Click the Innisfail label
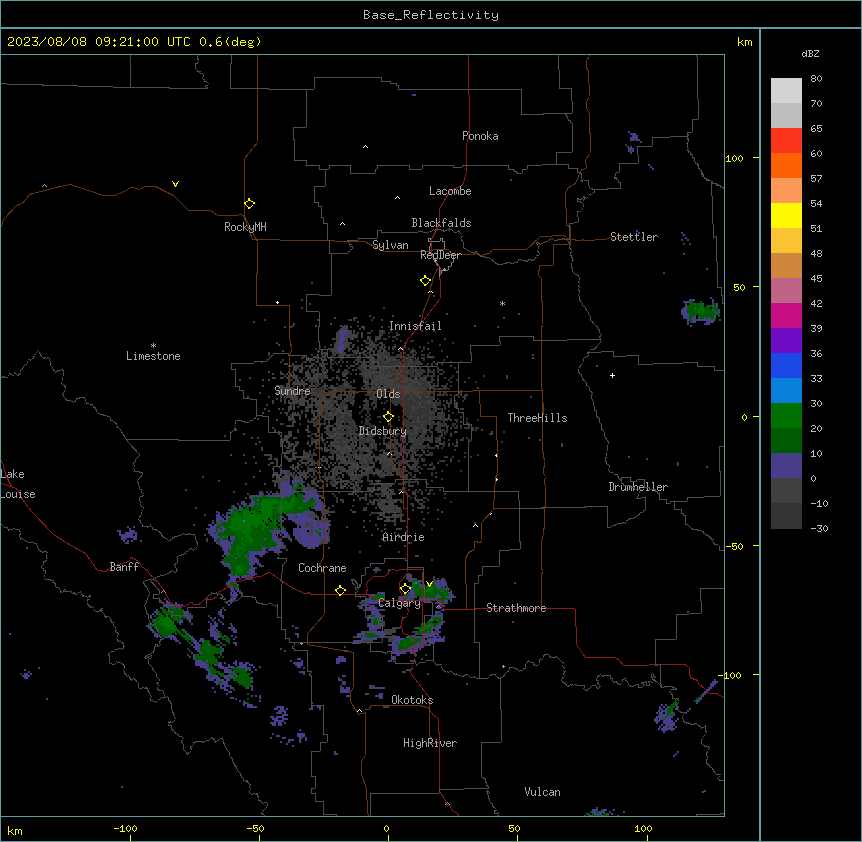862x842 pixels. click(x=415, y=326)
